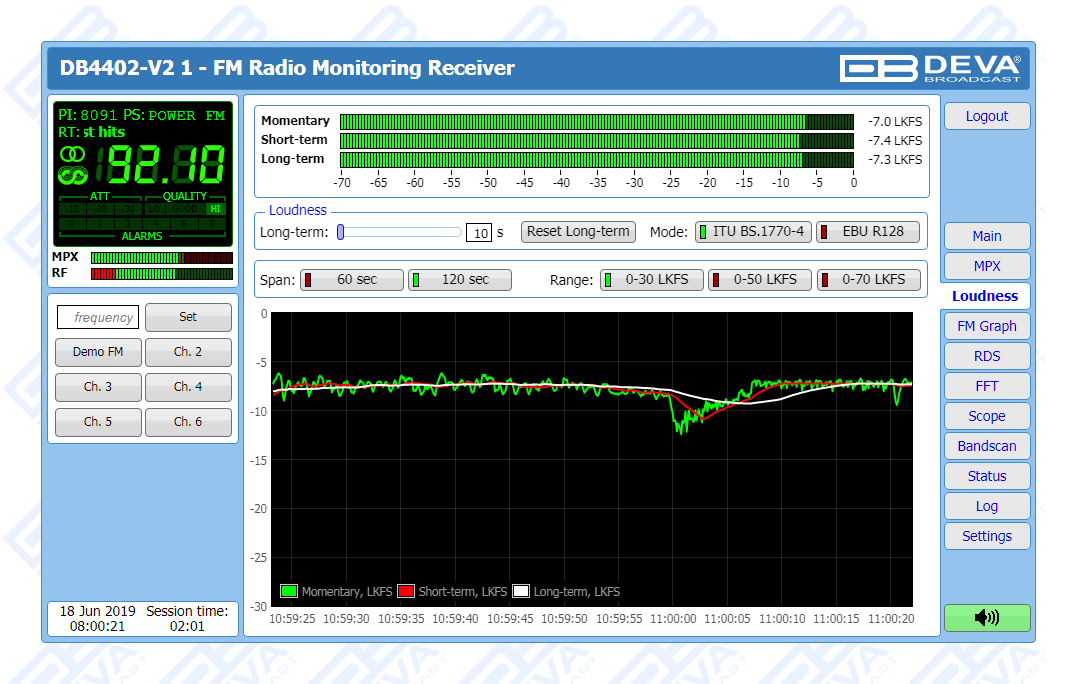Click the Long-term duration slider
Screen dimensions: 1077x684
click(x=400, y=232)
